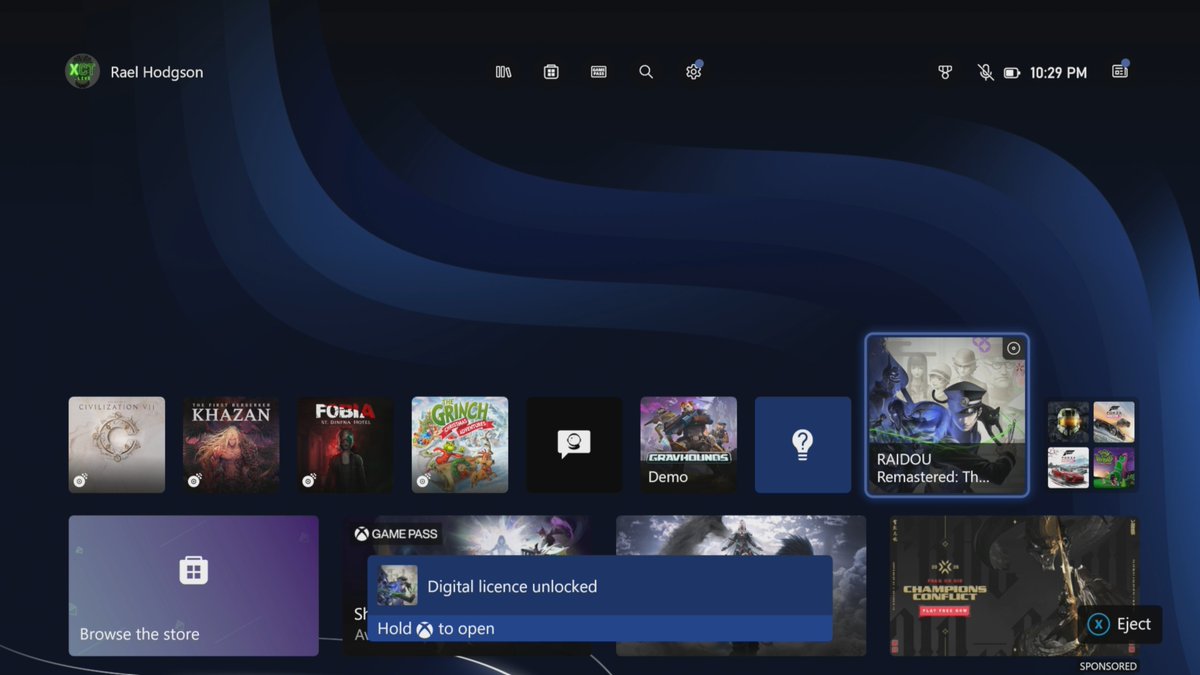Click the X button icon beside Eject
This screenshot has height=675, width=1200.
1098,624
